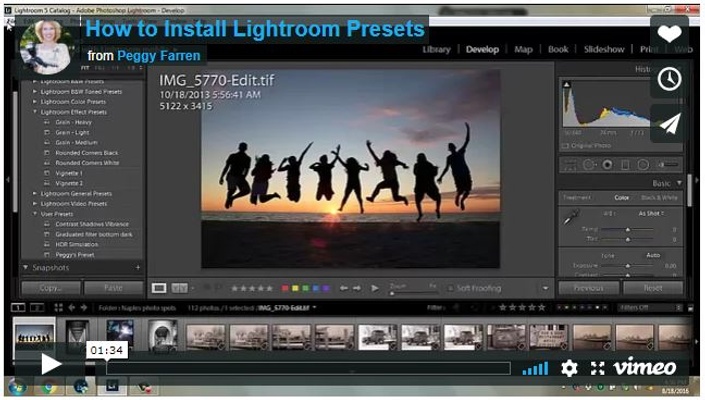The image size is (705, 400).
Task: Switch to the Slideshow module
Action: coord(604,49)
